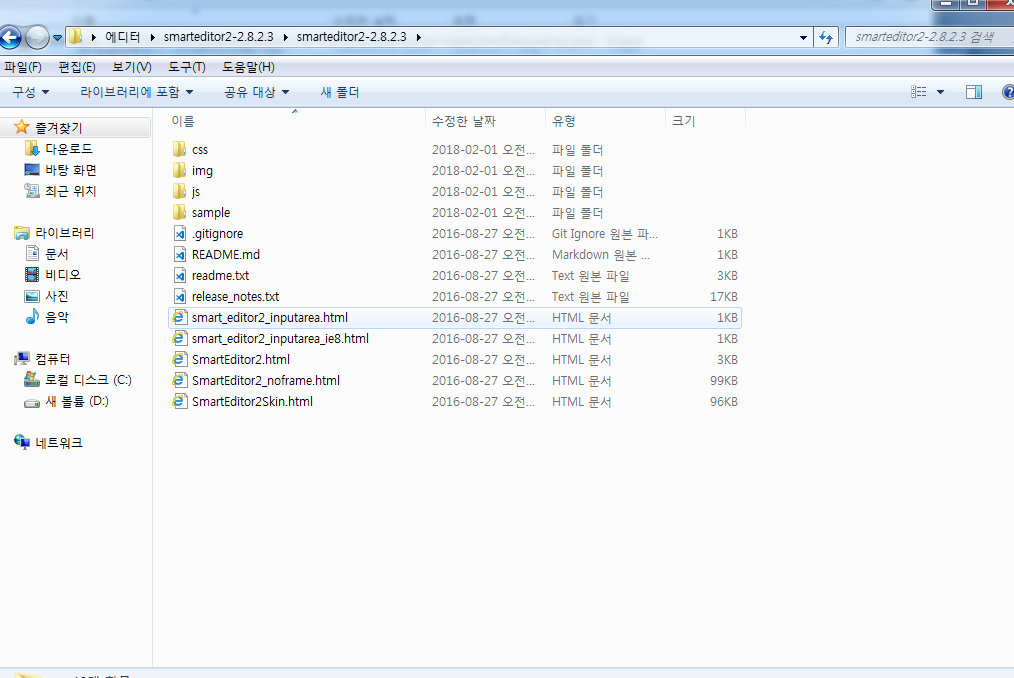Image resolution: width=1014 pixels, height=678 pixels.
Task: Select the sample folder name
Action: (211, 212)
